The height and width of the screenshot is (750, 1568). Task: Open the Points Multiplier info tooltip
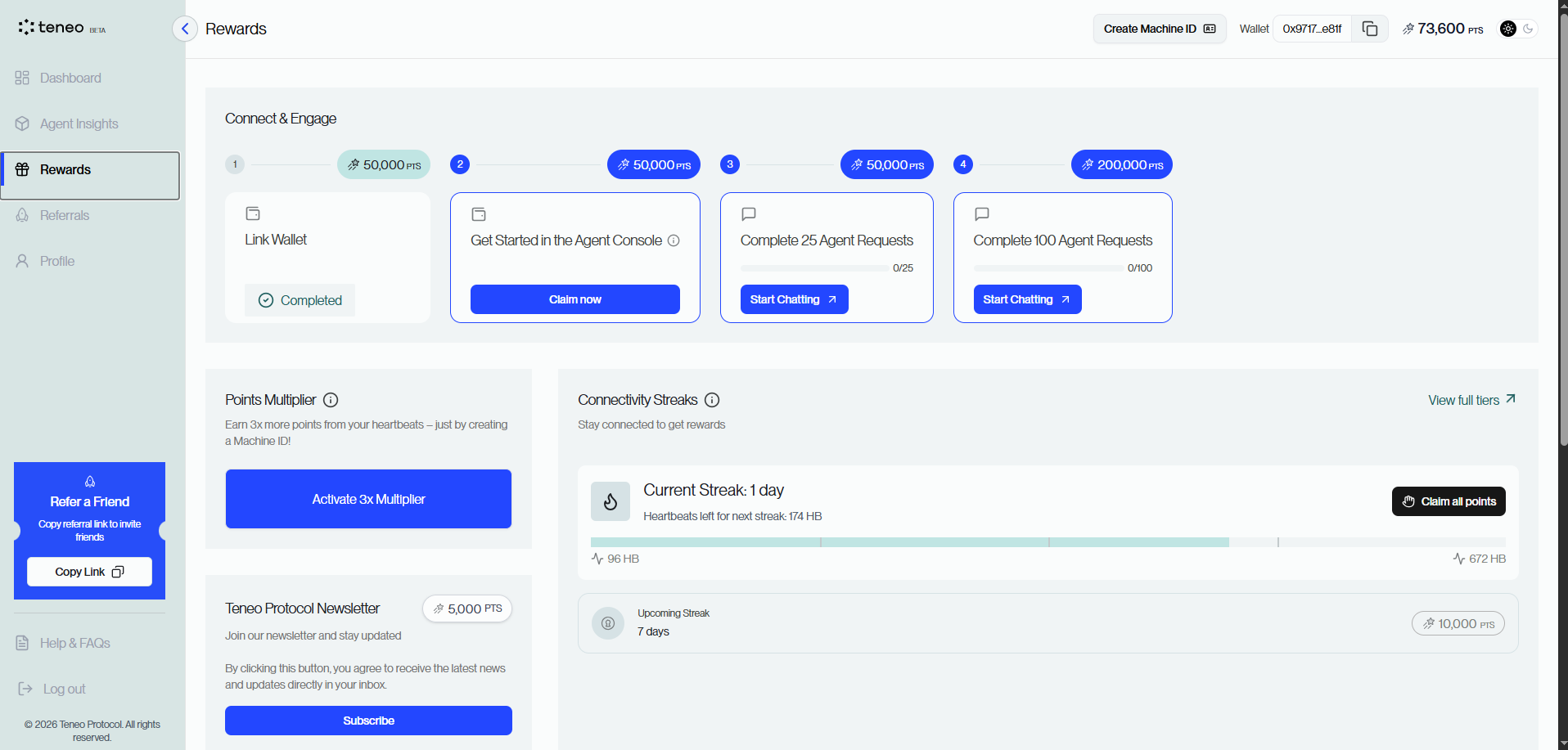[x=331, y=400]
